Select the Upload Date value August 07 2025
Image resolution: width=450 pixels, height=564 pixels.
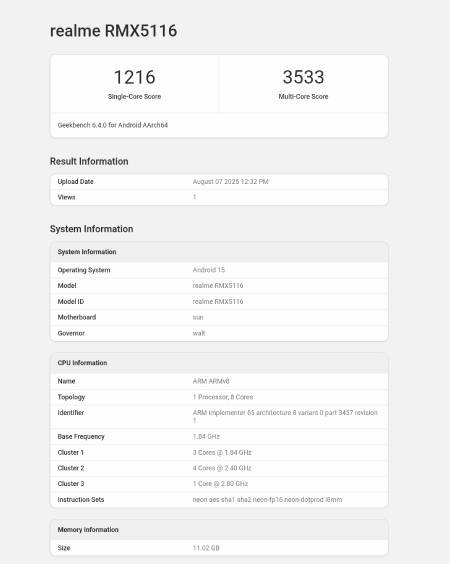pos(231,182)
